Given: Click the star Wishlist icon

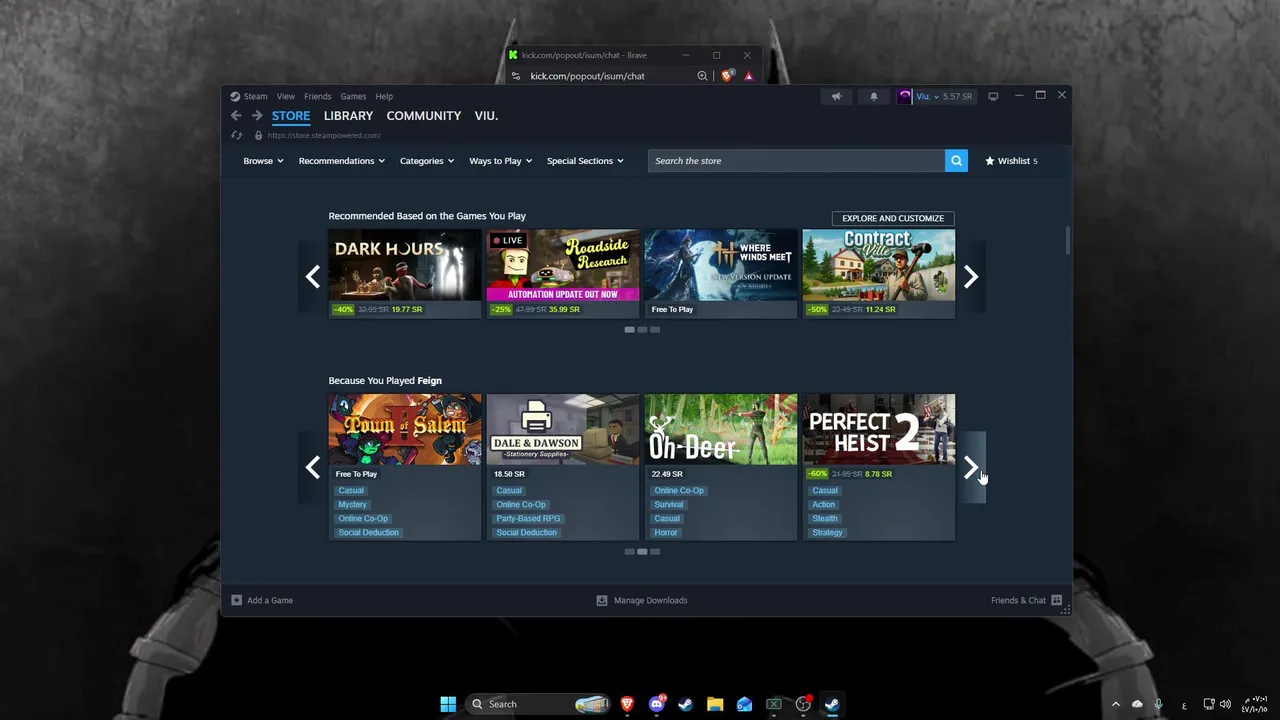Looking at the screenshot, I should tap(990, 160).
